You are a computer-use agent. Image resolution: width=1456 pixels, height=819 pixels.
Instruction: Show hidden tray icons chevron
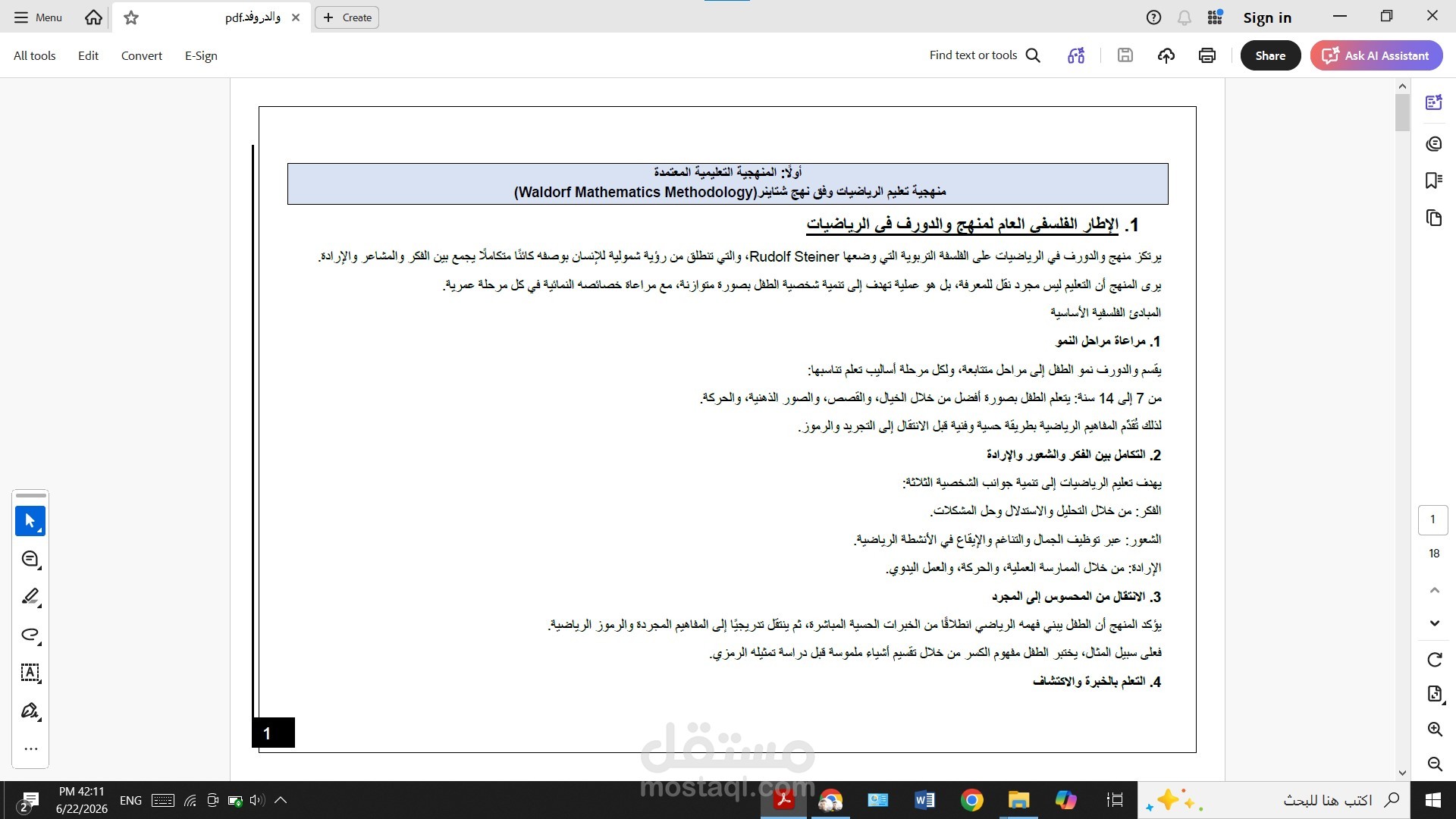[281, 800]
